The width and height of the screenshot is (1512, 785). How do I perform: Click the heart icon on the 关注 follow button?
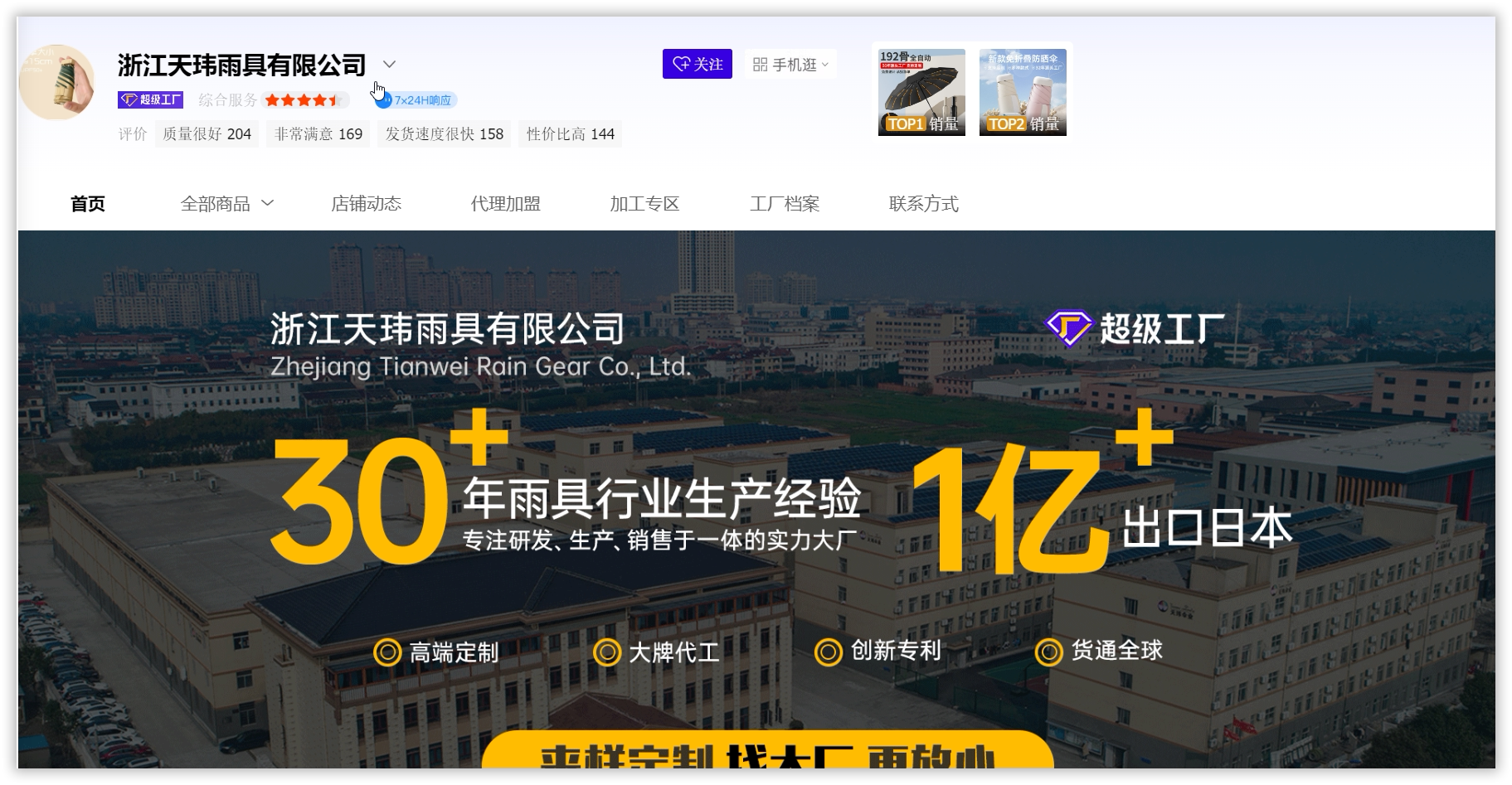coord(683,63)
